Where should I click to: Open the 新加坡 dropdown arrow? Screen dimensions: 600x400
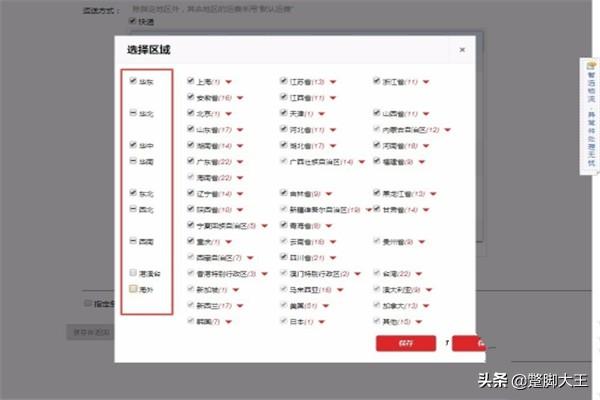click(236, 290)
